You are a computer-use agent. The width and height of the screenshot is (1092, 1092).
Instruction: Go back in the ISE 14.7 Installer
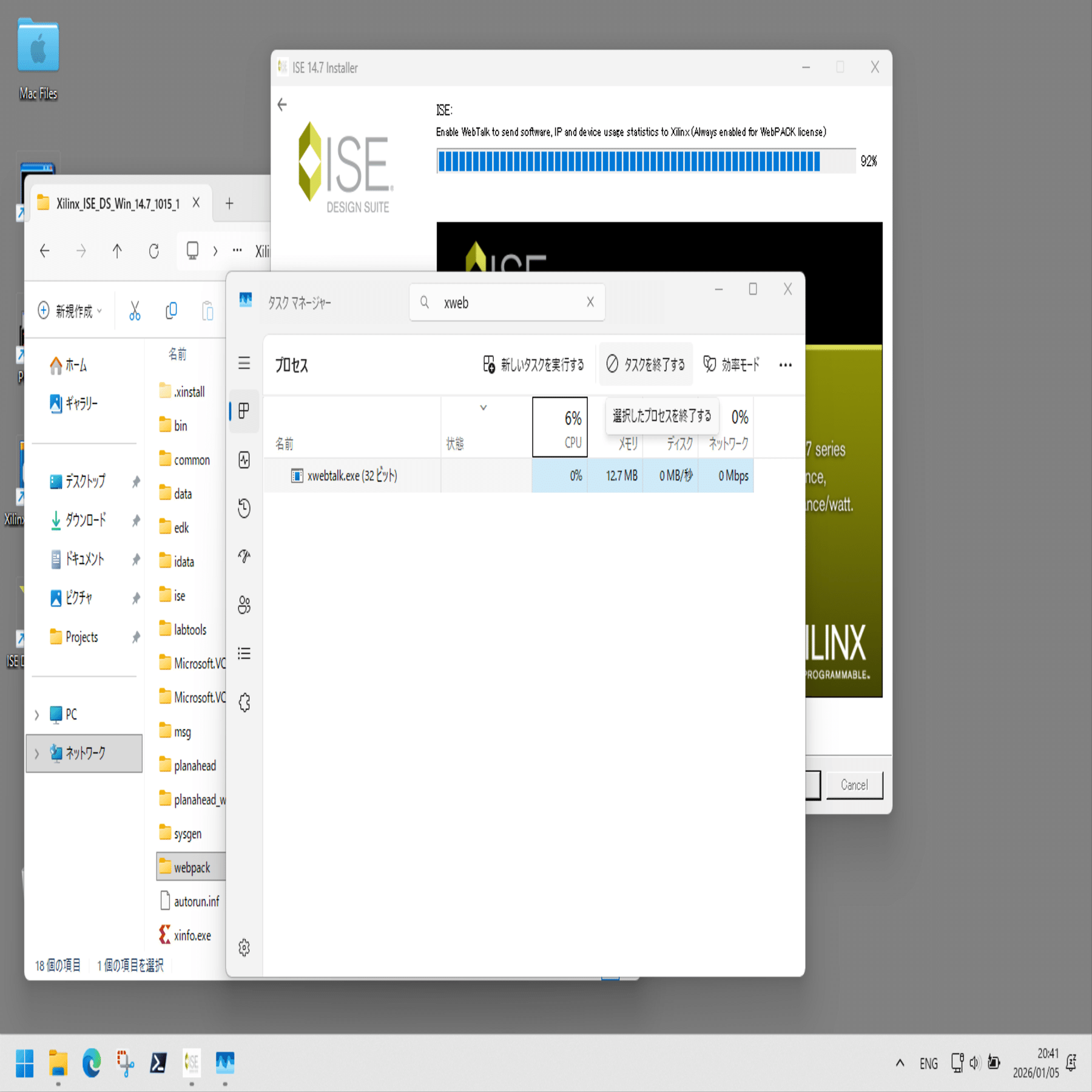click(x=282, y=105)
